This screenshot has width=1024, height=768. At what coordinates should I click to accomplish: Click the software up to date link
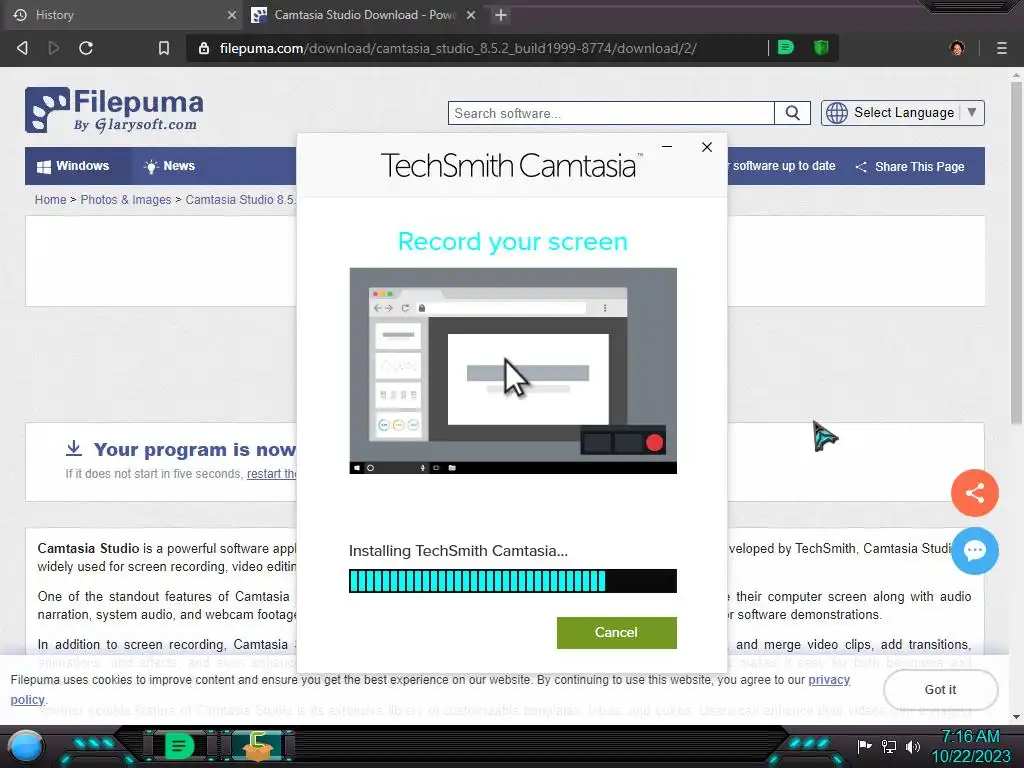[782, 166]
